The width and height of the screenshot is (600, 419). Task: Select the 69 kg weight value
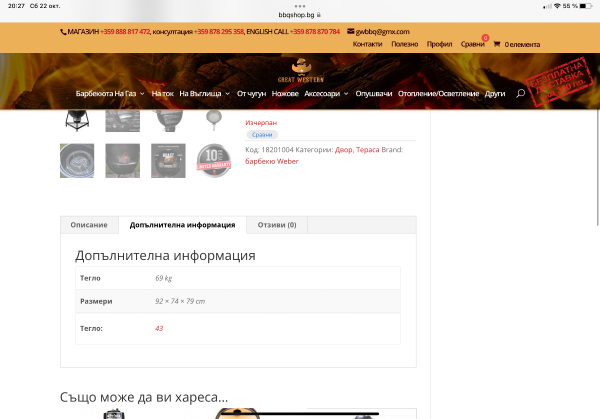[x=163, y=278]
